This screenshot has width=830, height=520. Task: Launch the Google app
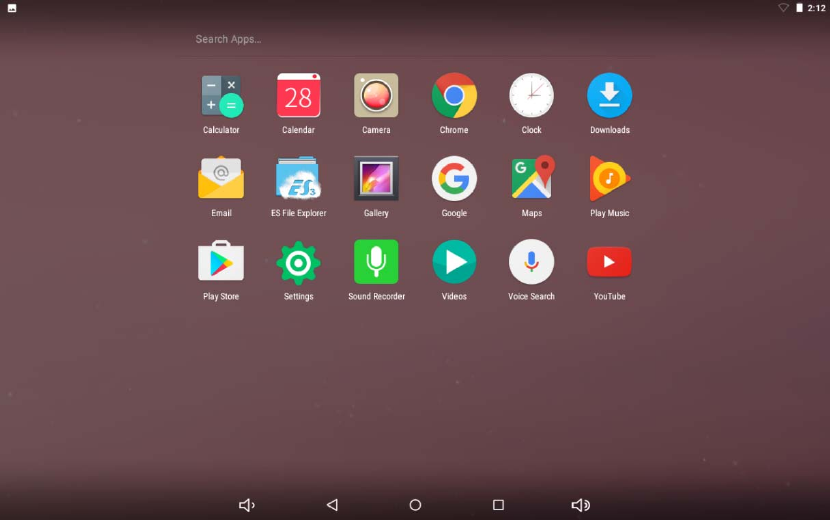point(454,178)
